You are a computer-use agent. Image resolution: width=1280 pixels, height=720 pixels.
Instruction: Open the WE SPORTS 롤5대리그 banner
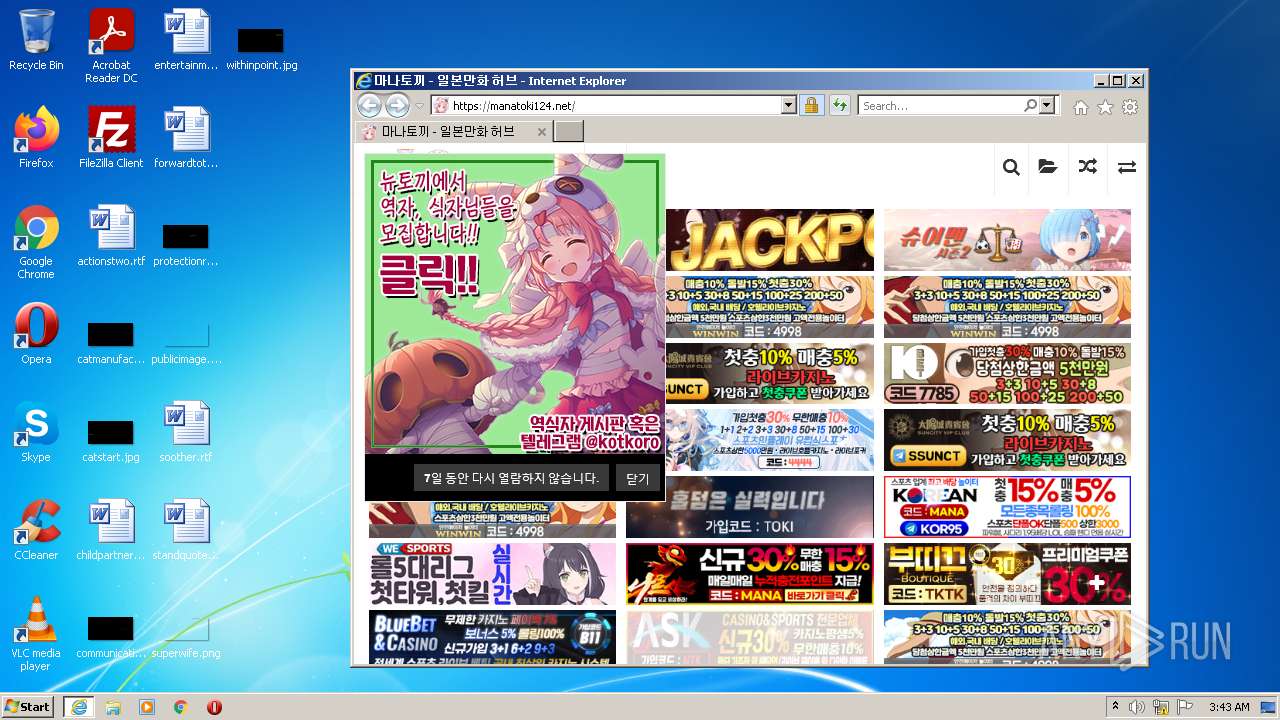tap(492, 574)
